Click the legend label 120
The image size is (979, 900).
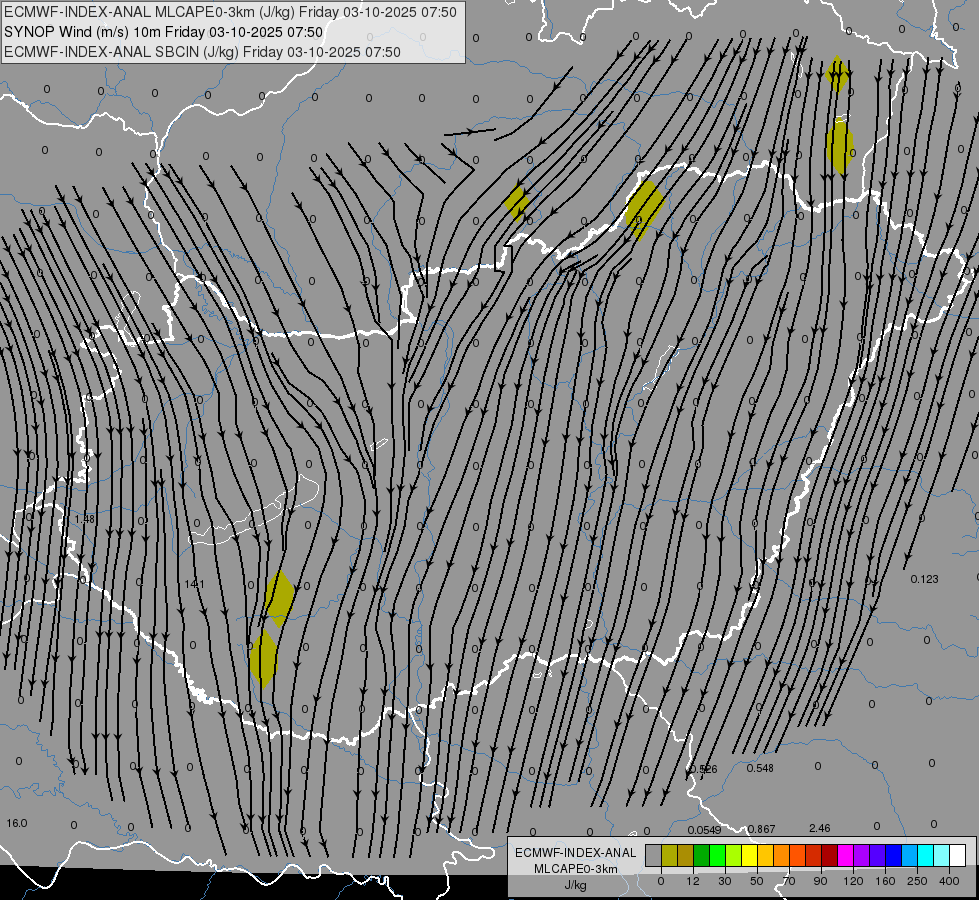coord(853,881)
